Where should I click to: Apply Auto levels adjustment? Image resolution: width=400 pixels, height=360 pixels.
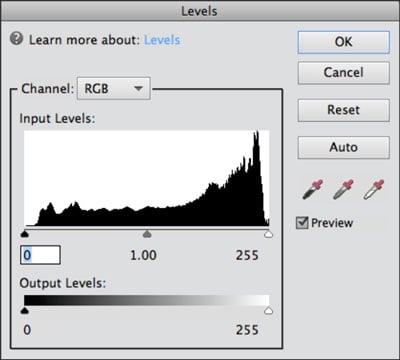pos(343,147)
